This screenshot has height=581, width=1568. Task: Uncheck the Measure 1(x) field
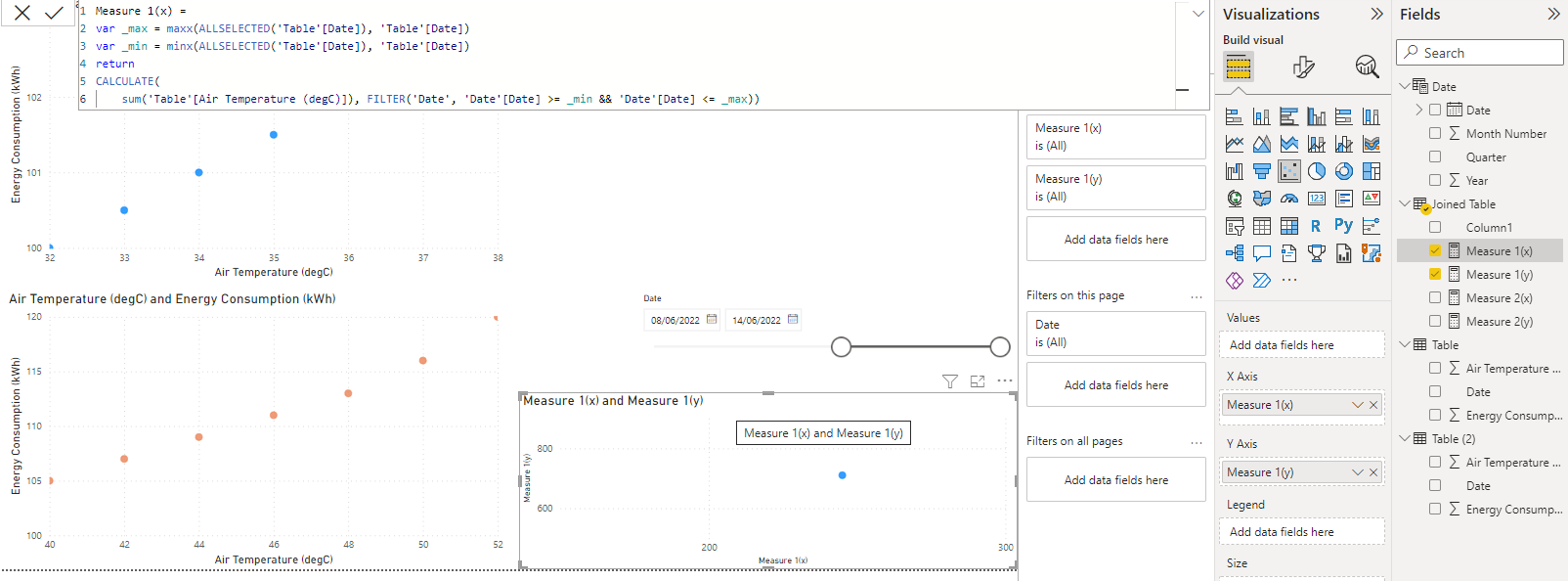click(1435, 250)
